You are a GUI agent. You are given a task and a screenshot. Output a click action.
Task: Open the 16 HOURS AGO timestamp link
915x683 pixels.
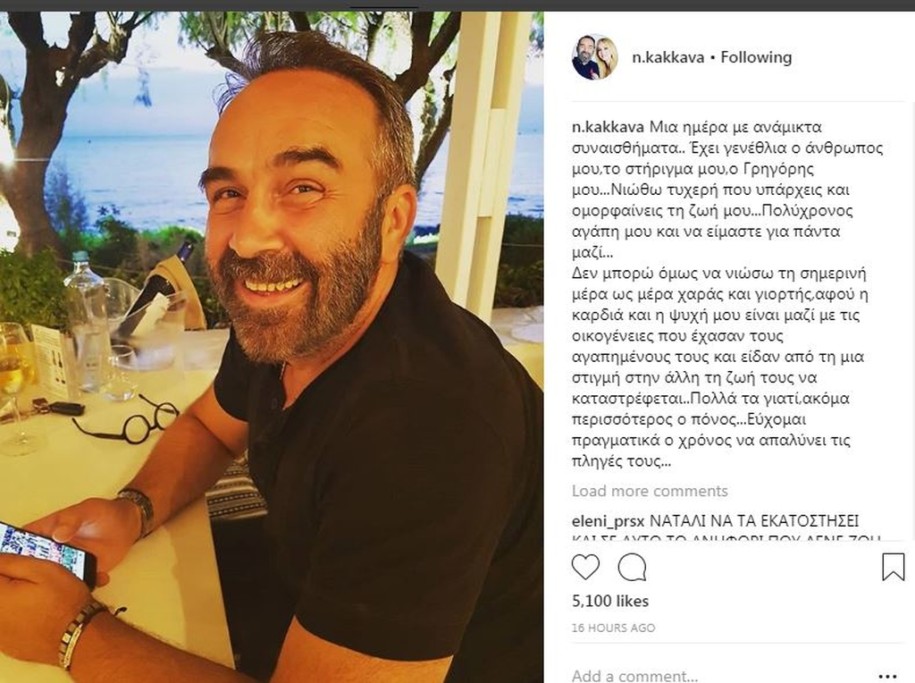pyautogui.click(x=613, y=628)
